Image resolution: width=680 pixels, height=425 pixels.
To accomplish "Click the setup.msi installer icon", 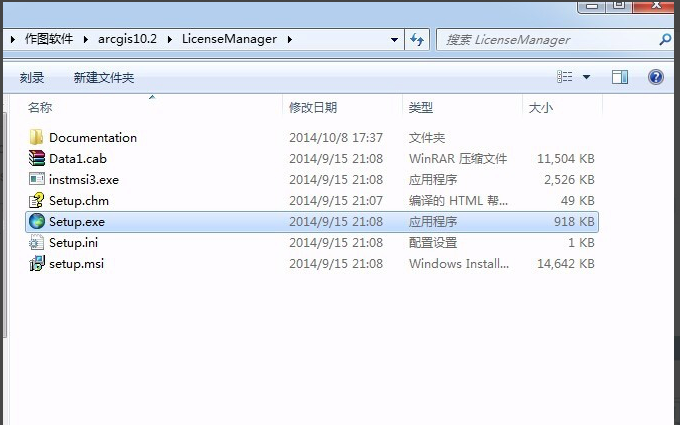I will coord(36,263).
